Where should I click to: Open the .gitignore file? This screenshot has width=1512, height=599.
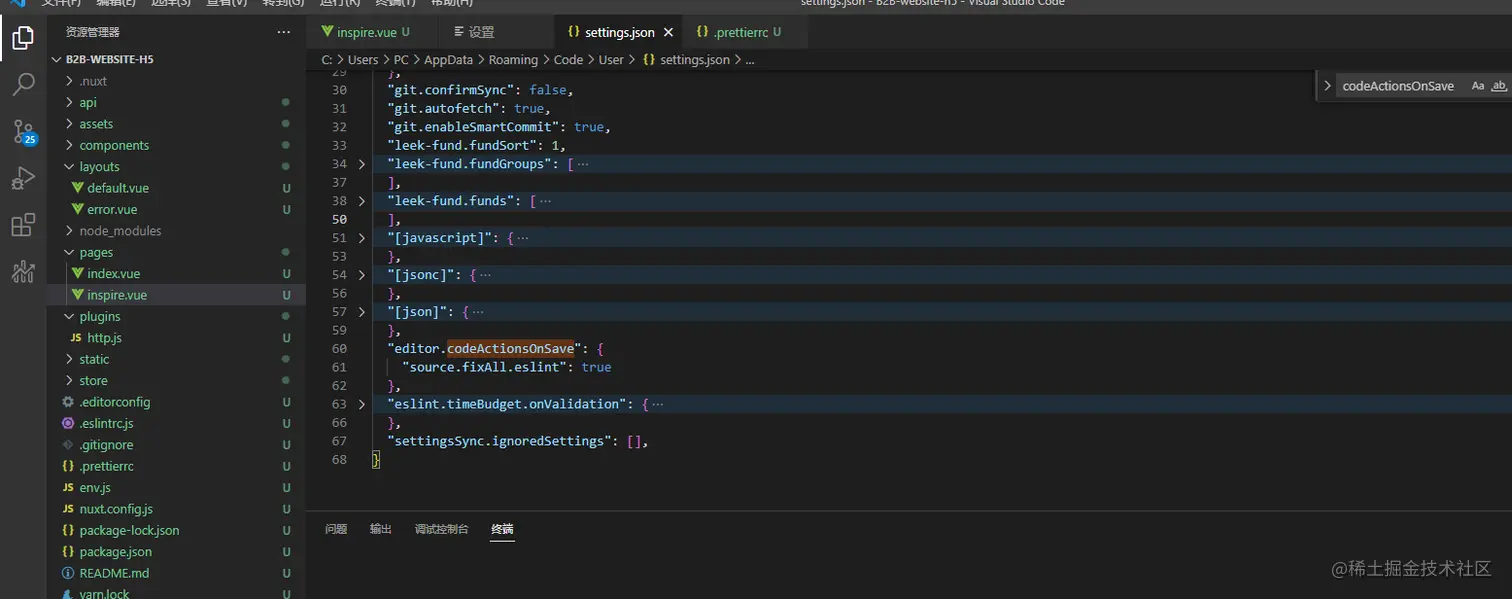pyautogui.click(x=176, y=445)
